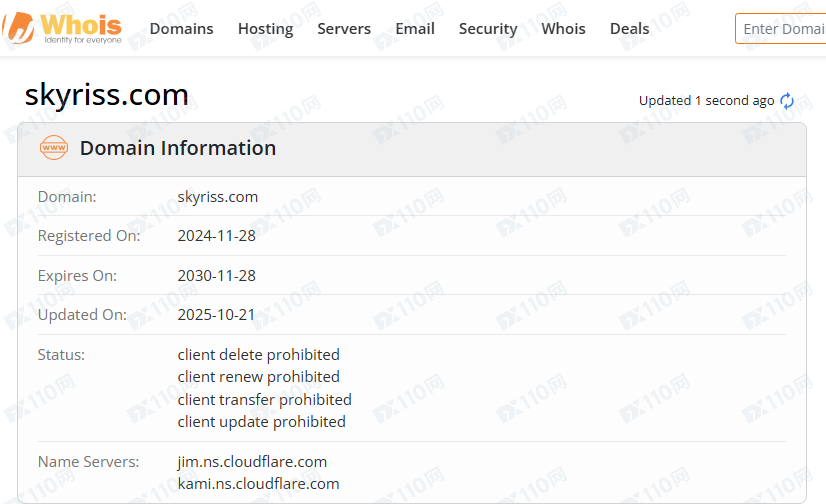Click kami.ns.cloudflare.com name server
The image size is (826, 504).
(258, 484)
